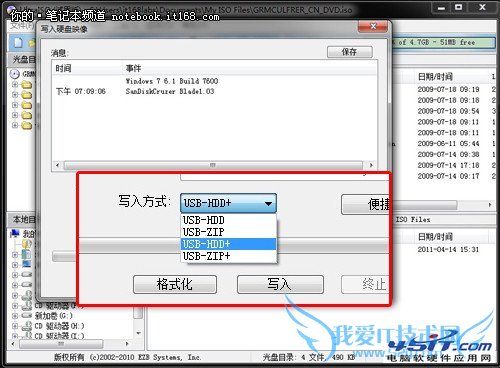Click the 日期/时间 header in disc file list
Image resolution: width=500 pixels, height=368 pixels.
coord(435,77)
